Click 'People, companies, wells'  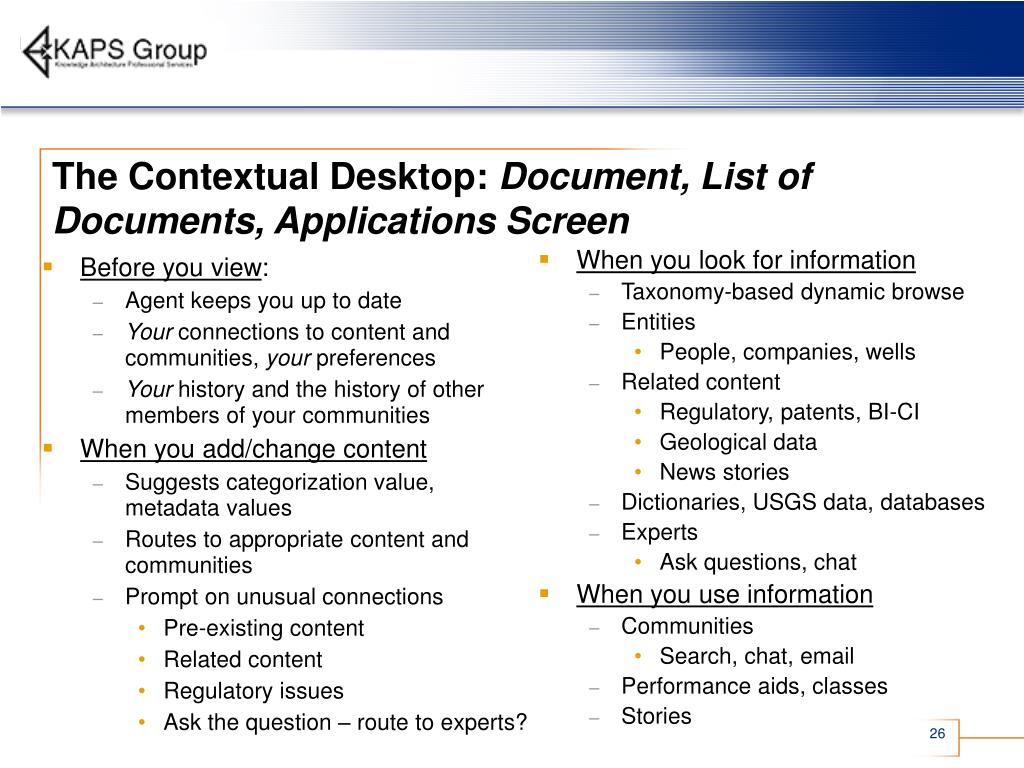(788, 352)
